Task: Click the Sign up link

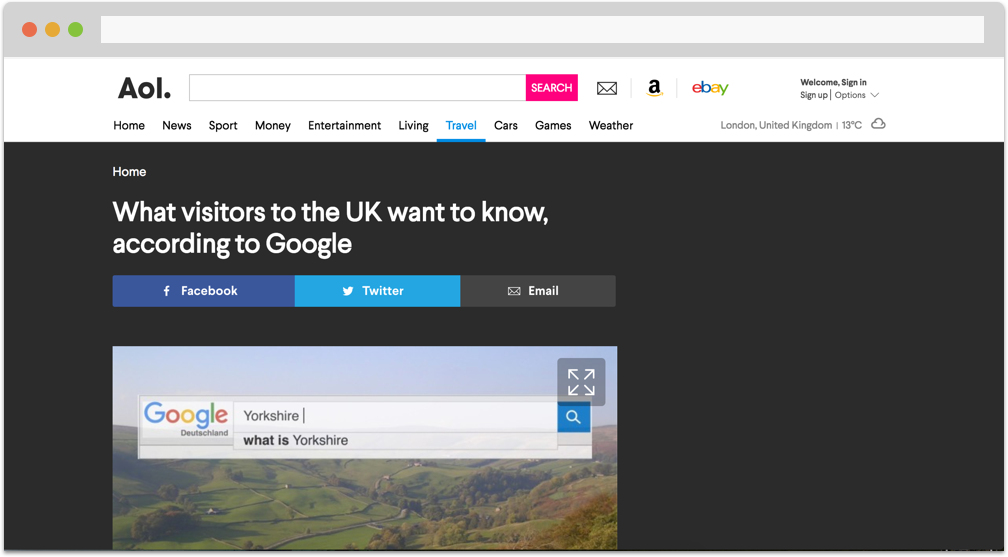Action: 814,95
